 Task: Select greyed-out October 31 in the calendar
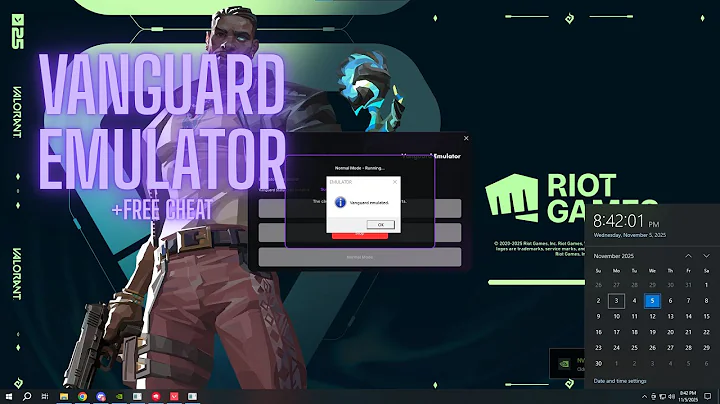[688, 285]
